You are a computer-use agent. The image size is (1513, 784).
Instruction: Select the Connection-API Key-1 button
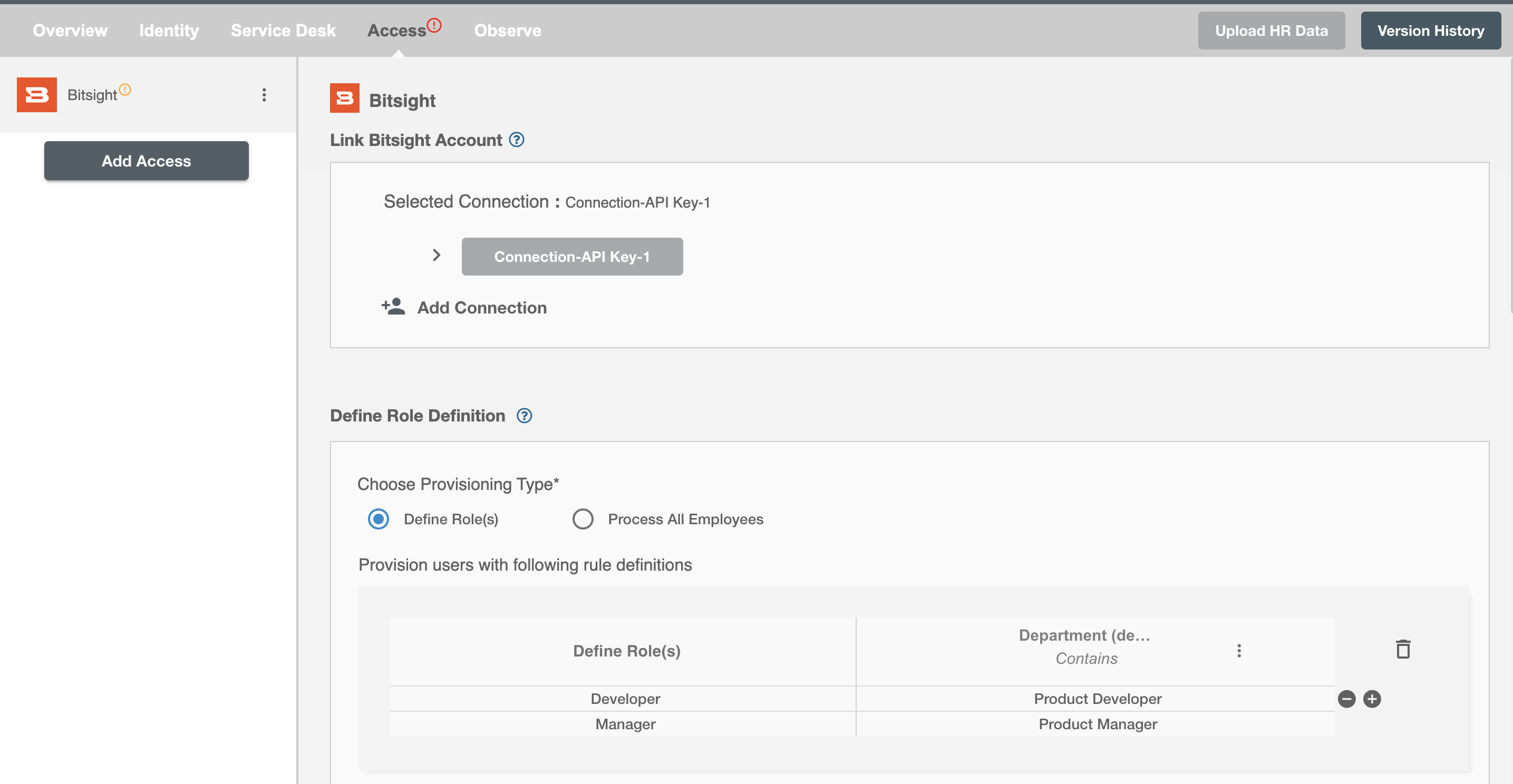pyautogui.click(x=572, y=257)
